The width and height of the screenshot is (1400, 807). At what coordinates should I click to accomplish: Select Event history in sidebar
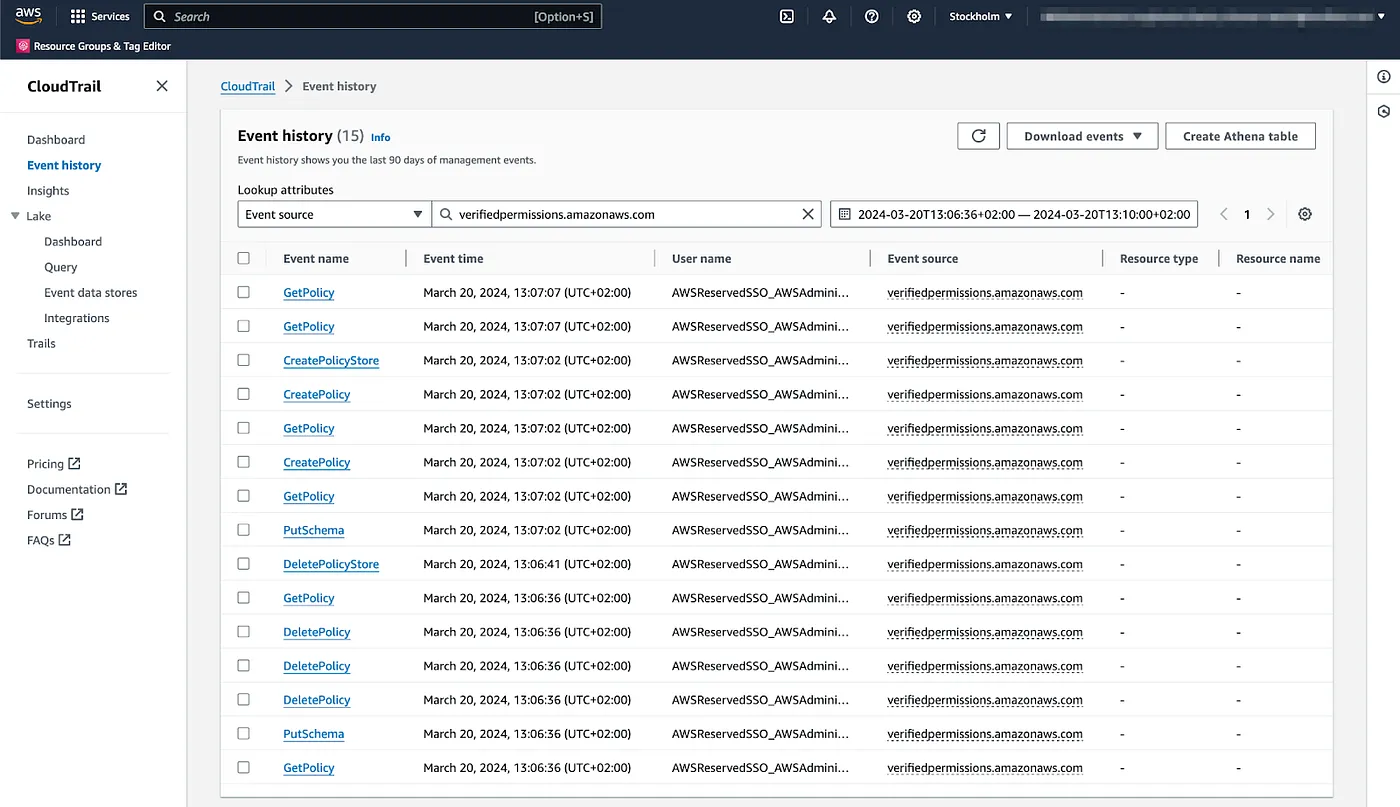point(64,165)
